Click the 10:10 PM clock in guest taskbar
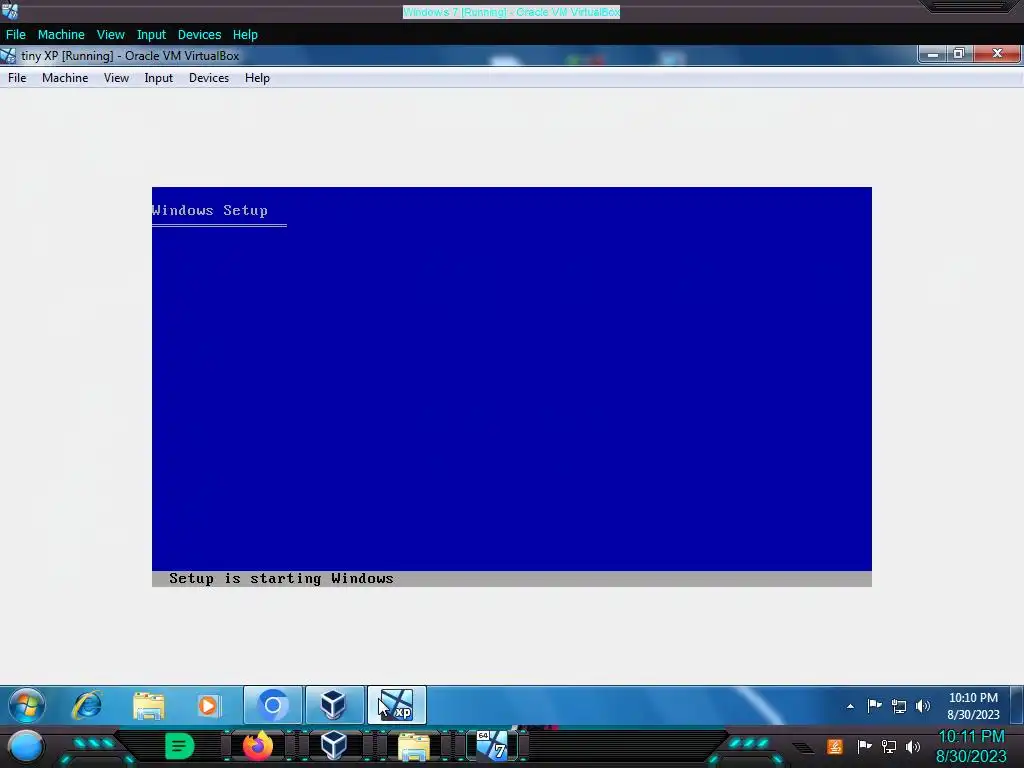 coord(973,705)
